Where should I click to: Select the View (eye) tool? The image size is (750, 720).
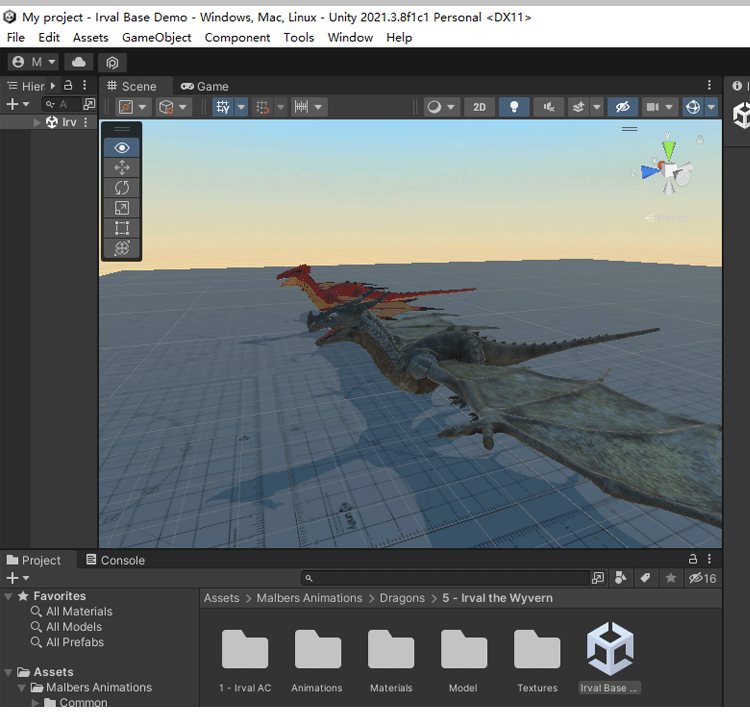(x=122, y=147)
